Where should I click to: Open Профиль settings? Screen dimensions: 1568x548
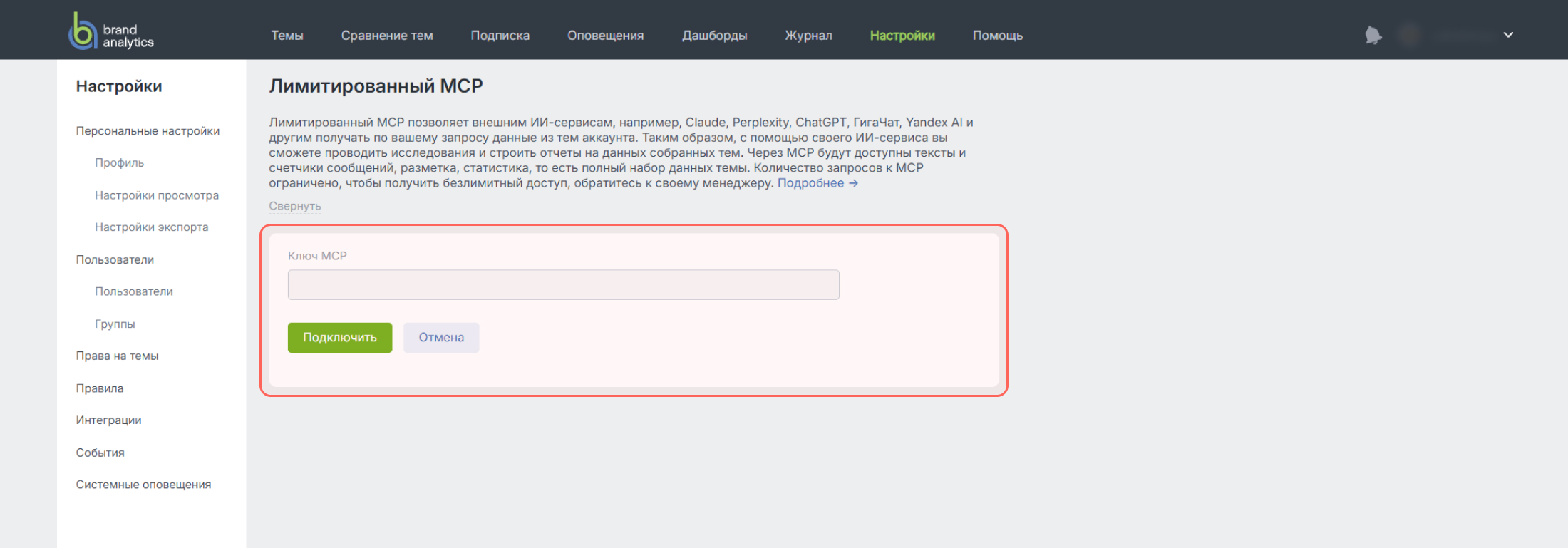119,163
